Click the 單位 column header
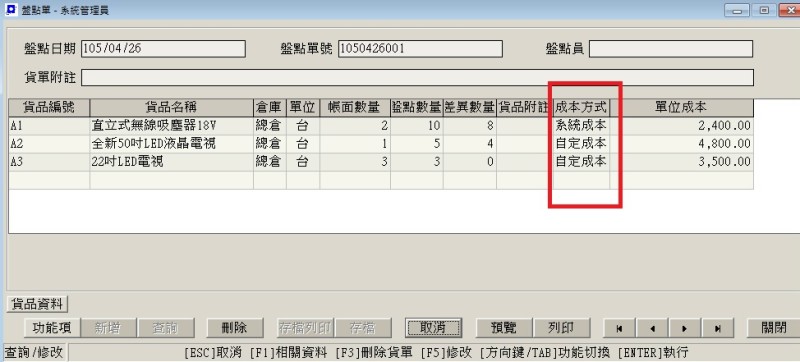 point(303,108)
